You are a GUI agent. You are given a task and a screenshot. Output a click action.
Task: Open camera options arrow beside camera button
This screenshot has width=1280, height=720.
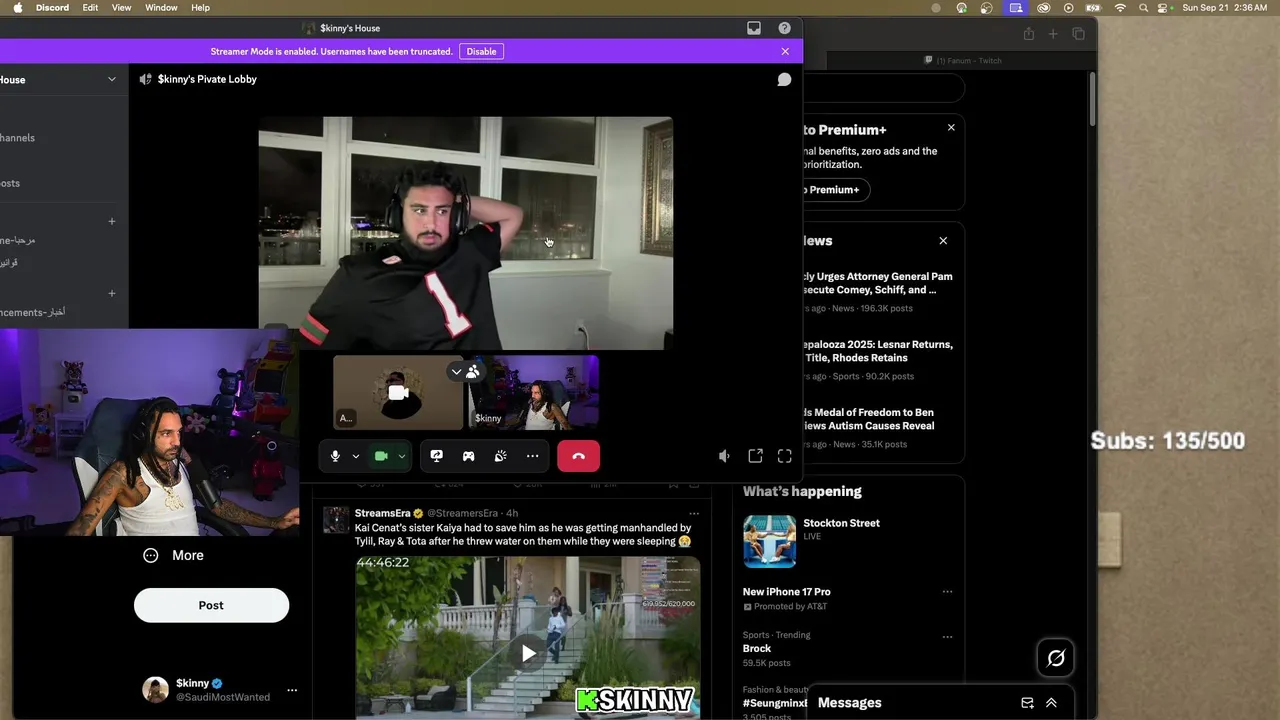pyautogui.click(x=401, y=456)
